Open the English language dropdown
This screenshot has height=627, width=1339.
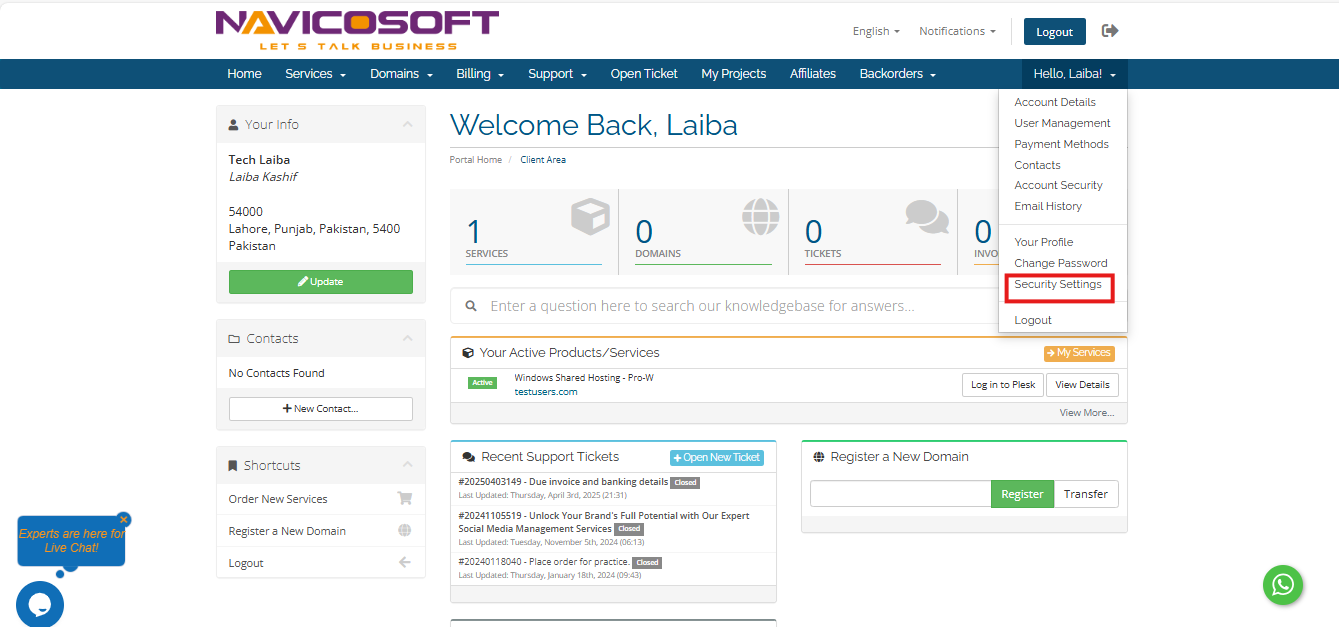876,31
